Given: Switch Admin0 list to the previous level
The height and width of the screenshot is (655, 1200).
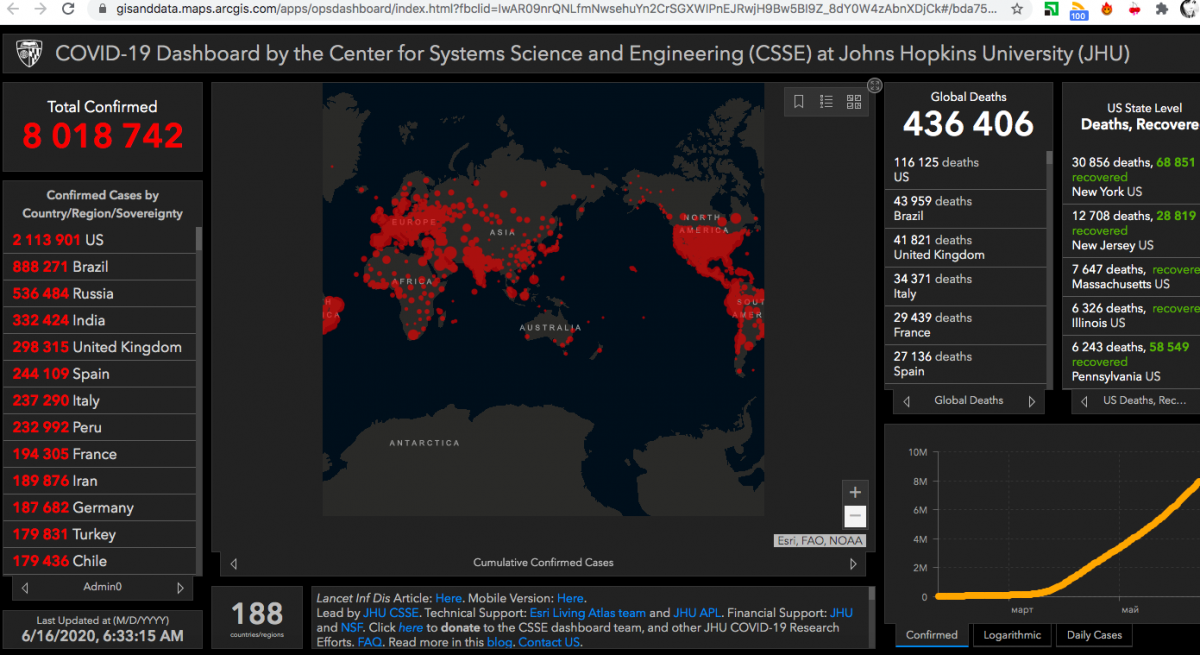Looking at the screenshot, I should coord(25,588).
